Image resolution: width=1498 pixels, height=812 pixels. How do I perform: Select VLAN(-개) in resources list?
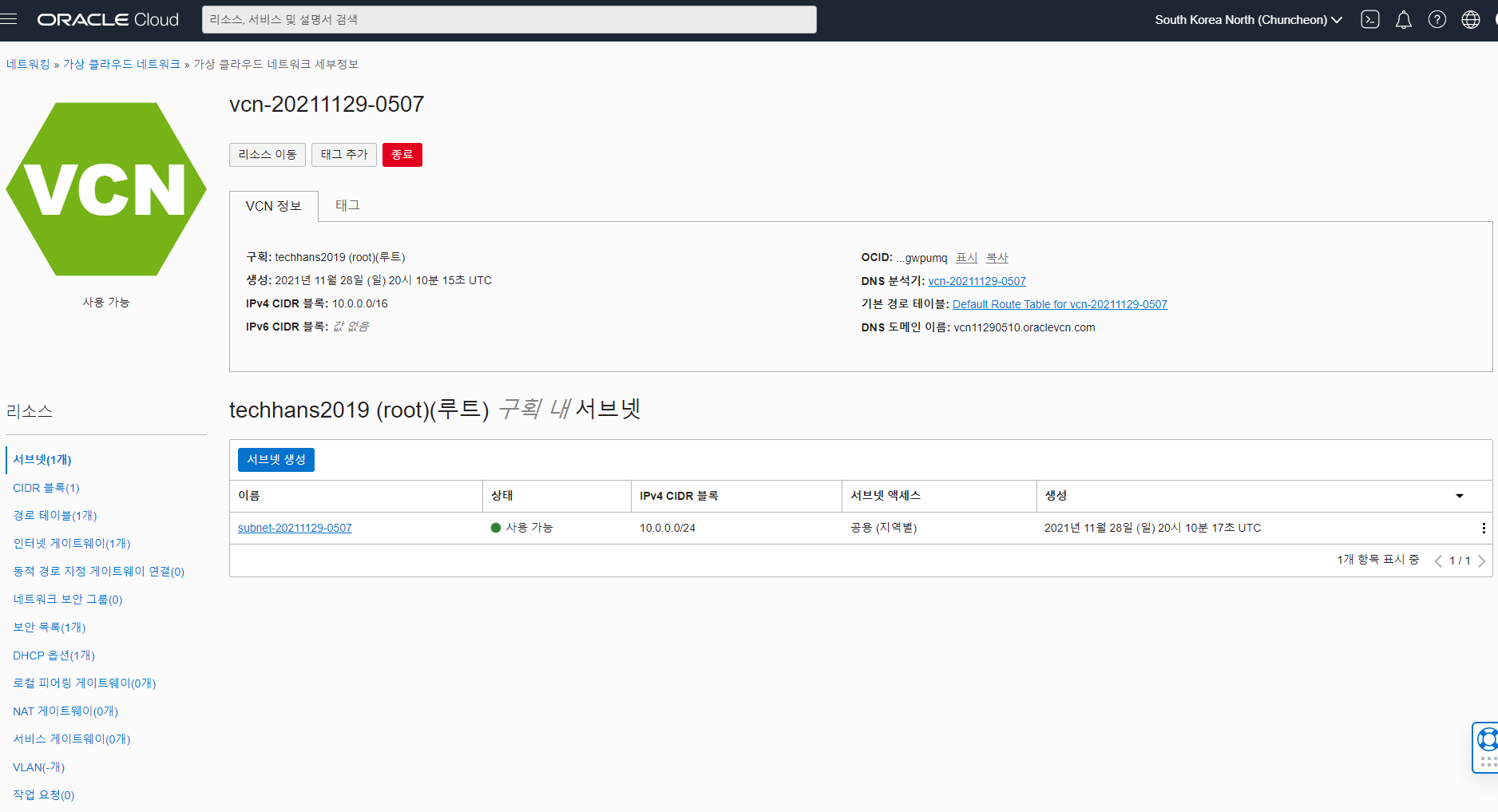39,767
